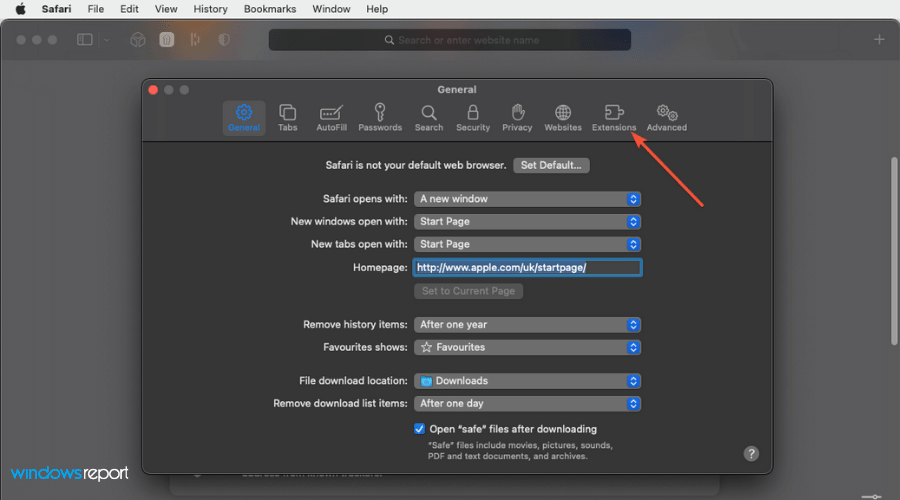The width and height of the screenshot is (900, 500).
Task: Open a new tab with plus icon
Action: [x=879, y=40]
